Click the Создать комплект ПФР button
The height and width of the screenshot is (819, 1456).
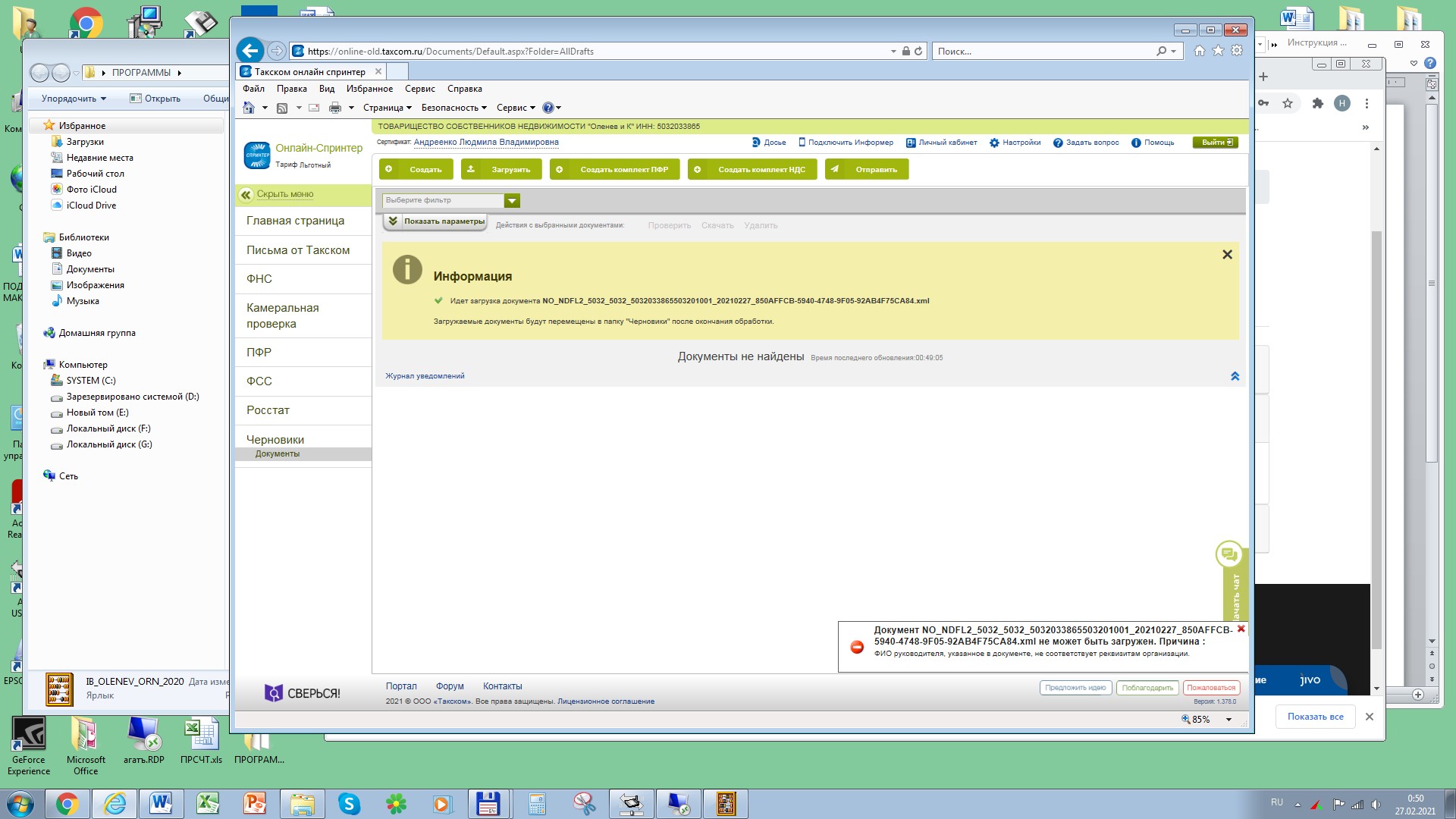pyautogui.click(x=614, y=169)
